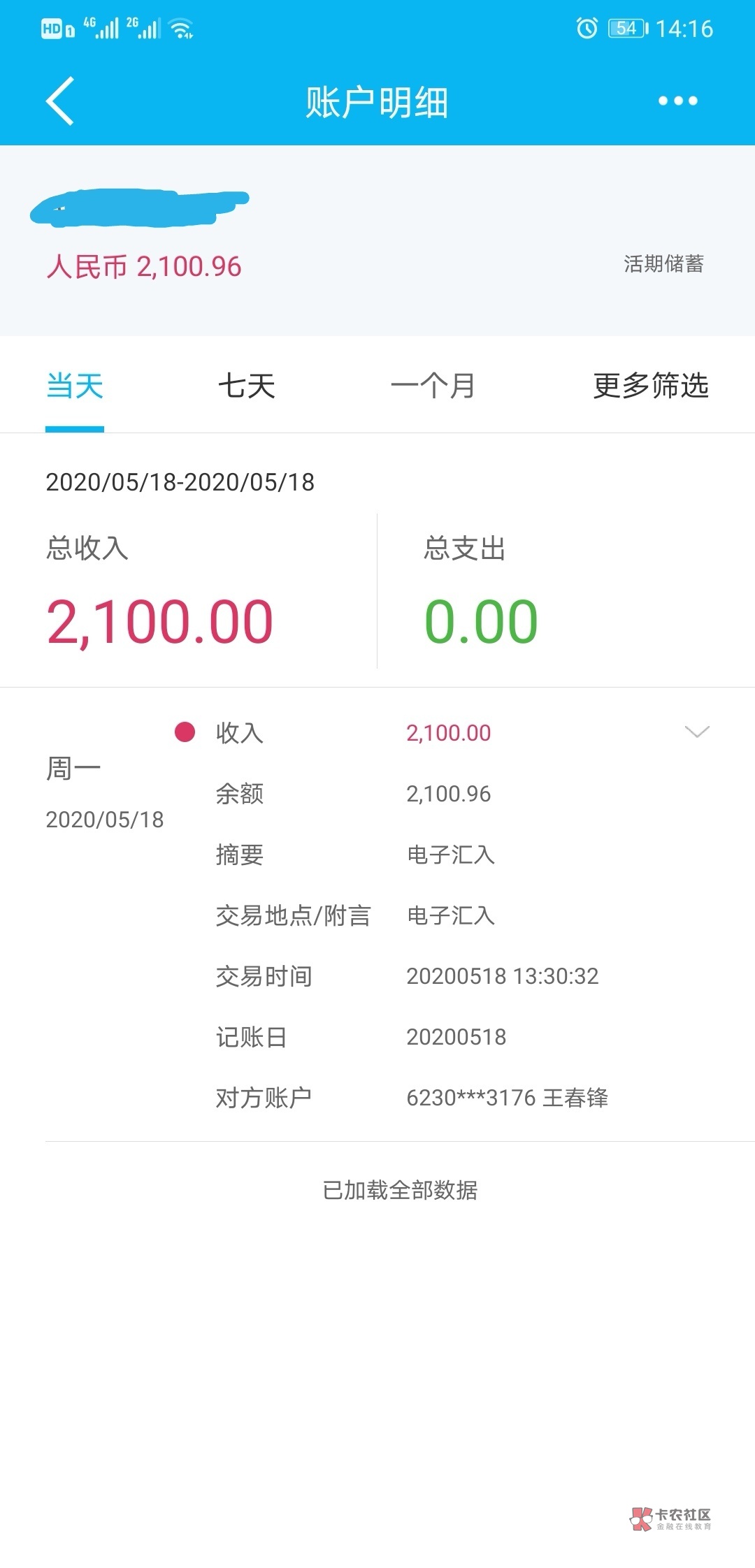
Task: Switch to the 七天 tab
Action: [x=247, y=386]
